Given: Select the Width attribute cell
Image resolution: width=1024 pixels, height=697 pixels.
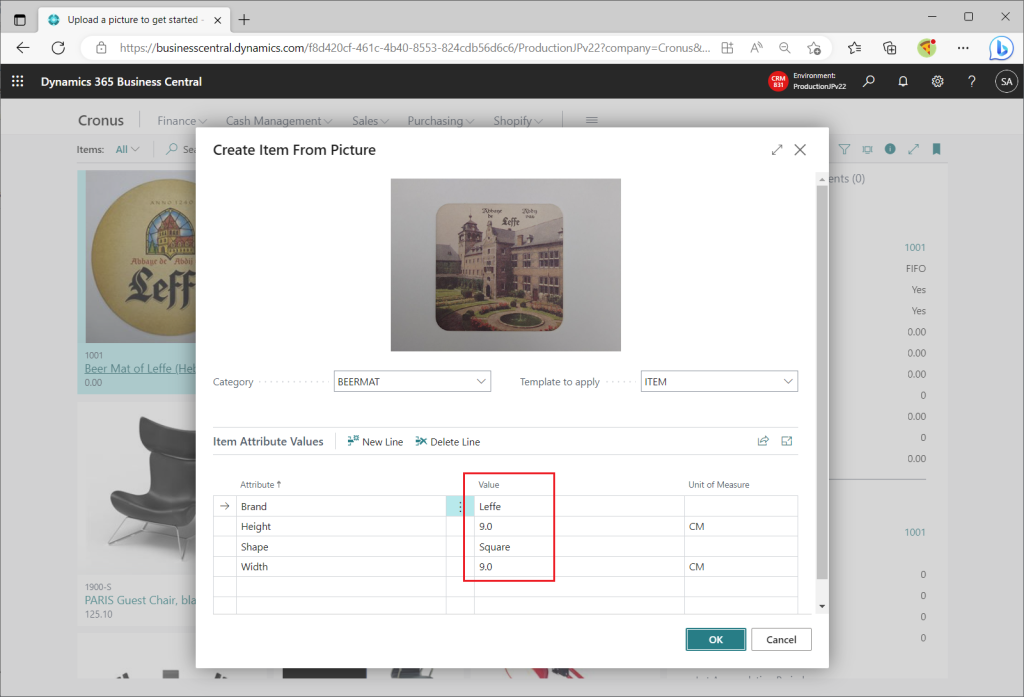Looking at the screenshot, I should pos(341,567).
